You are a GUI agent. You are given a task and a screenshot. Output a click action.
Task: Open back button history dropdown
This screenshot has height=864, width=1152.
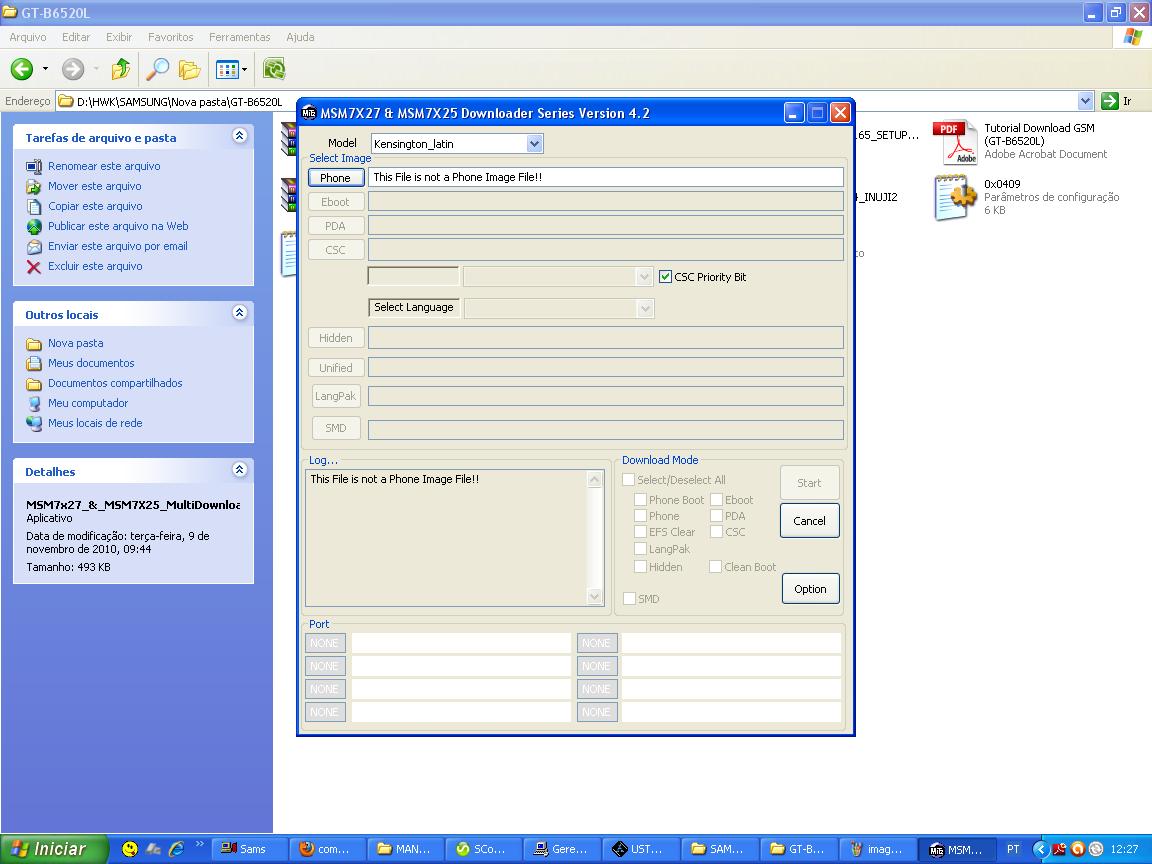tap(46, 69)
